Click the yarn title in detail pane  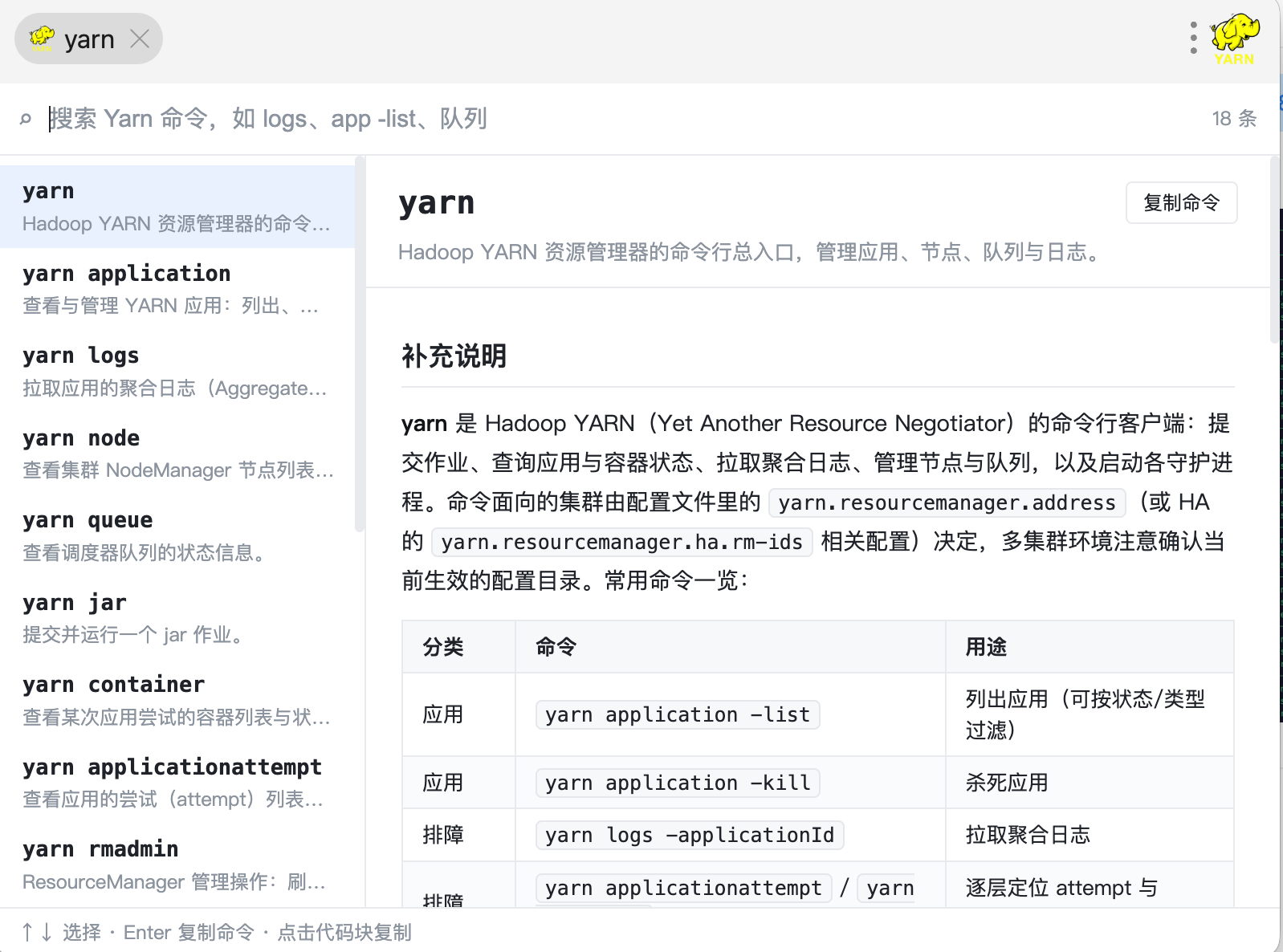pyautogui.click(x=437, y=203)
